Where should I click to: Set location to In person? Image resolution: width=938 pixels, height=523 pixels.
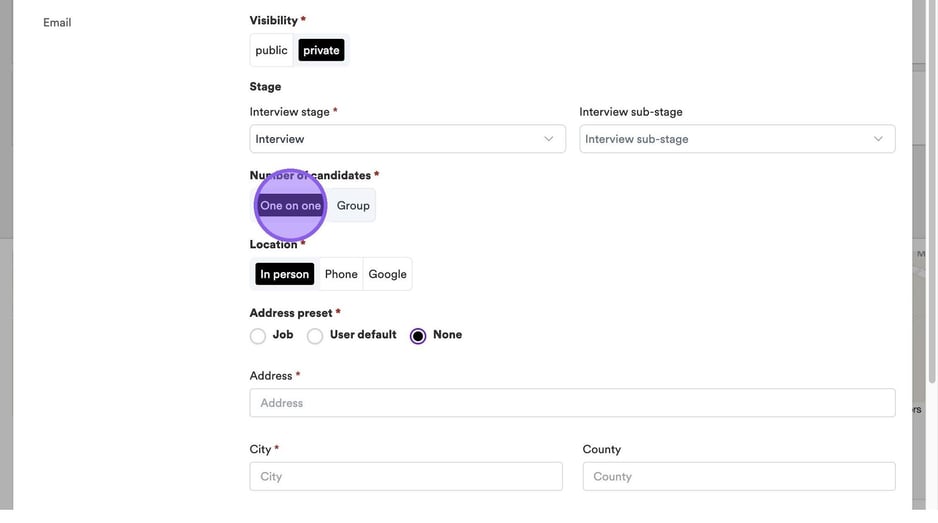[284, 274]
